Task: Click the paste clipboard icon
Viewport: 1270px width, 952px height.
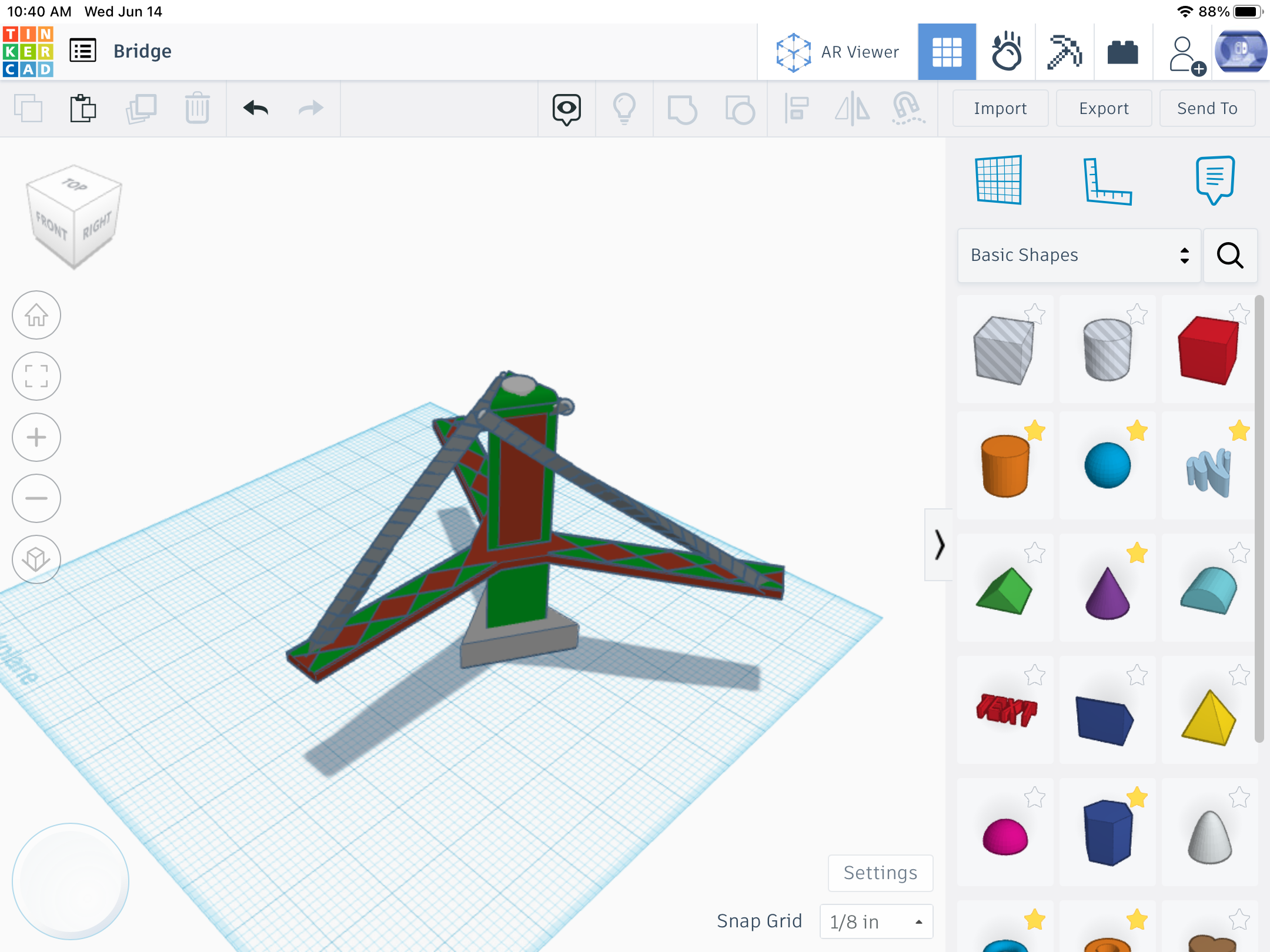Action: (83, 108)
